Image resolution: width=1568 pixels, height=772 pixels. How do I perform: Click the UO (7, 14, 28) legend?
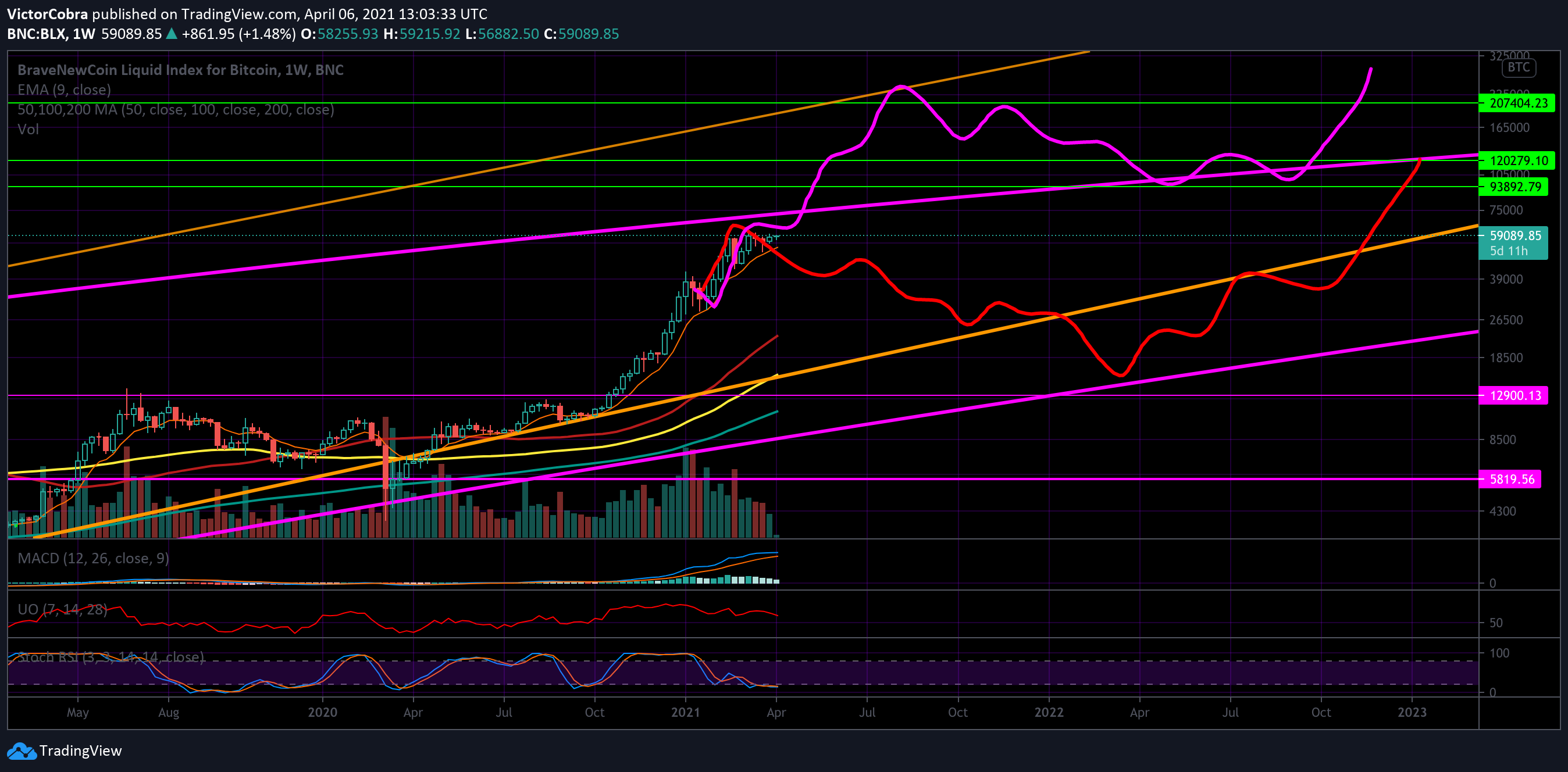(x=62, y=610)
